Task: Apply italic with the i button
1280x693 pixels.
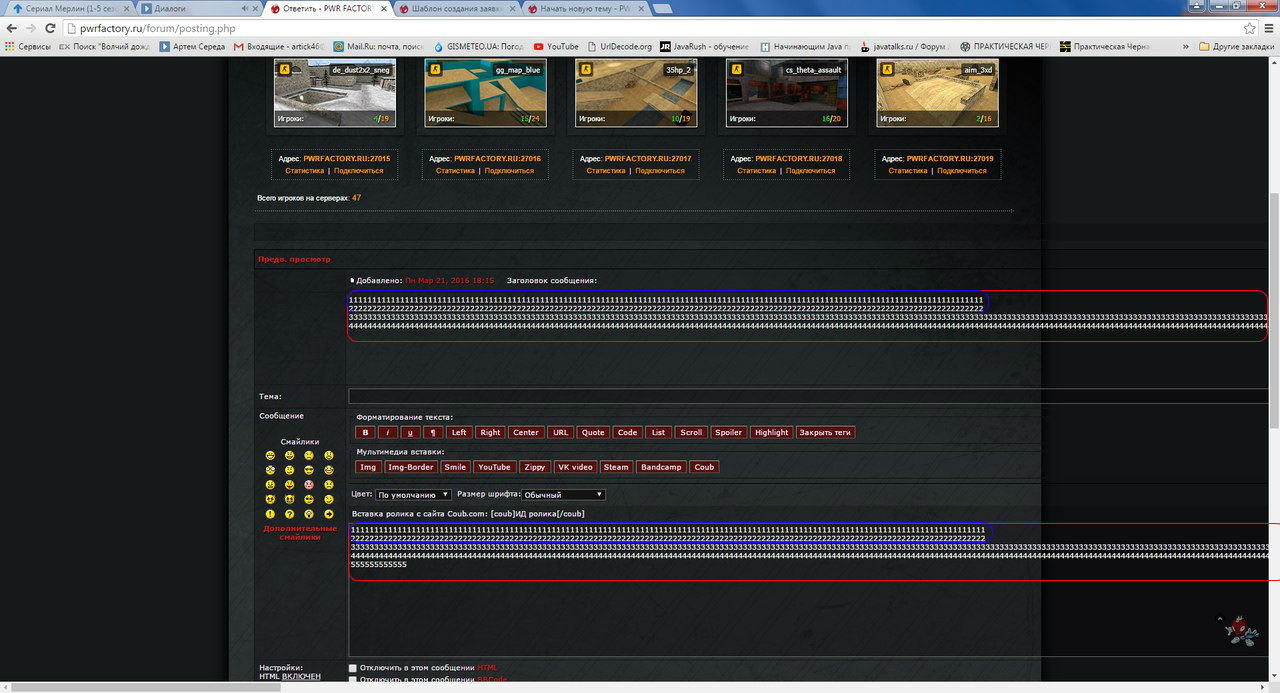Action: (388, 432)
